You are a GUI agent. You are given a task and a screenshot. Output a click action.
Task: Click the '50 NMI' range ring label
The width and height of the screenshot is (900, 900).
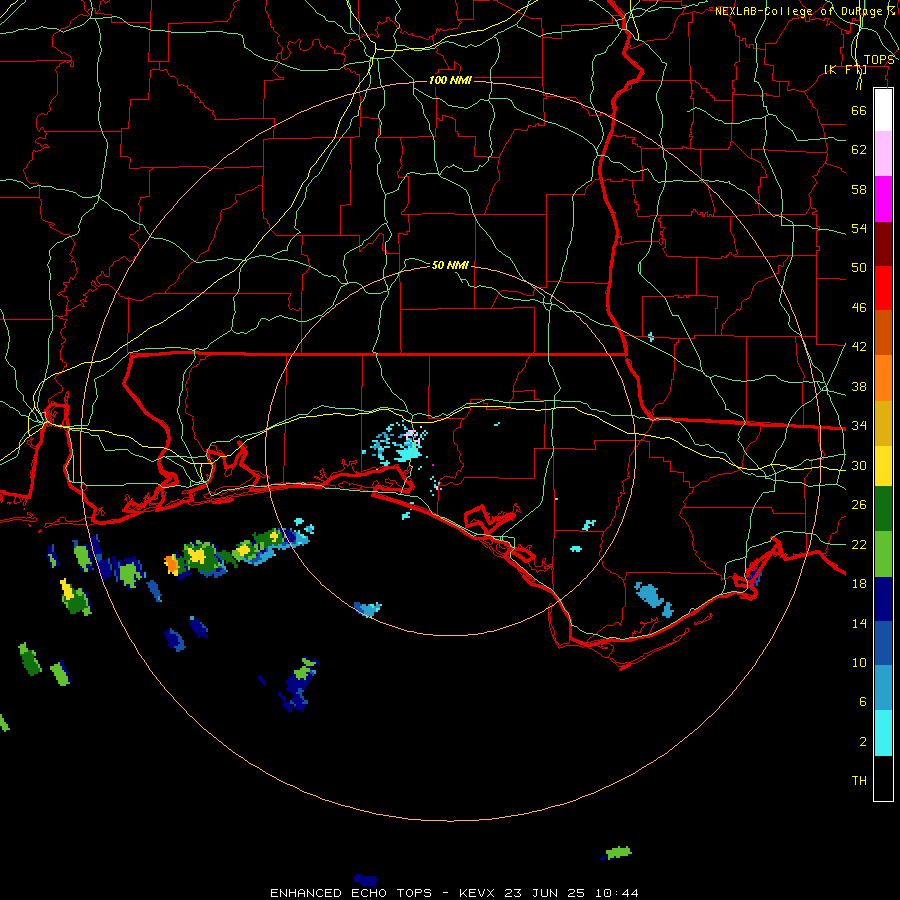tap(450, 265)
